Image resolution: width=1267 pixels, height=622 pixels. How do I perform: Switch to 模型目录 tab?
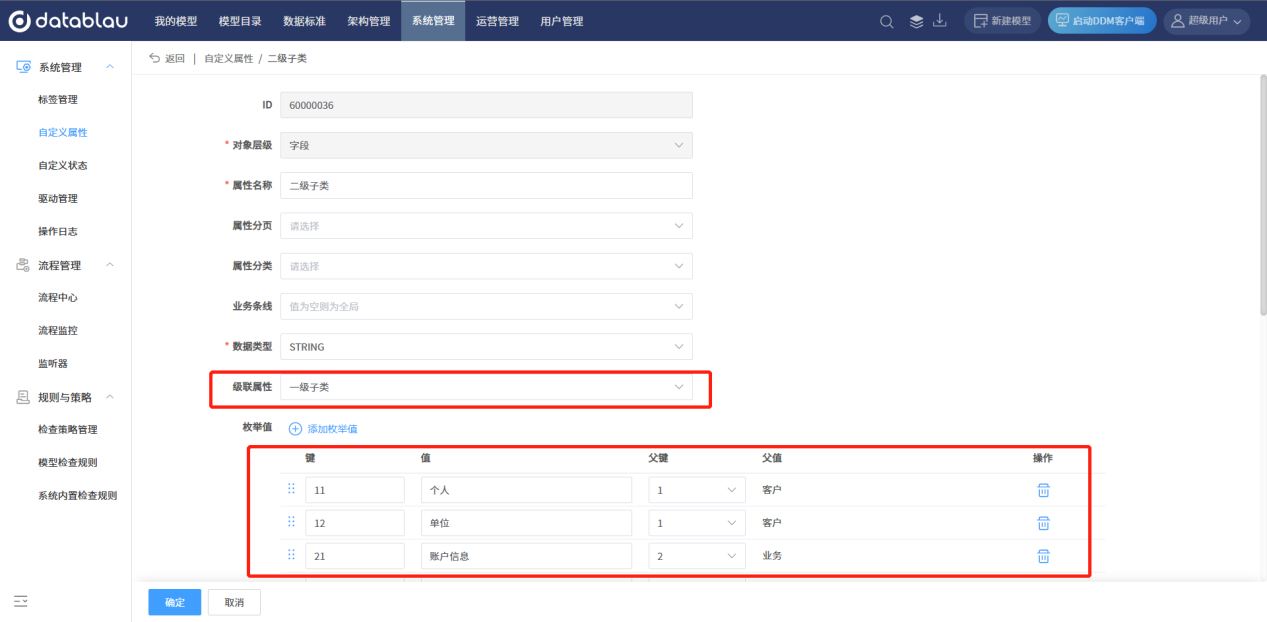(x=240, y=21)
